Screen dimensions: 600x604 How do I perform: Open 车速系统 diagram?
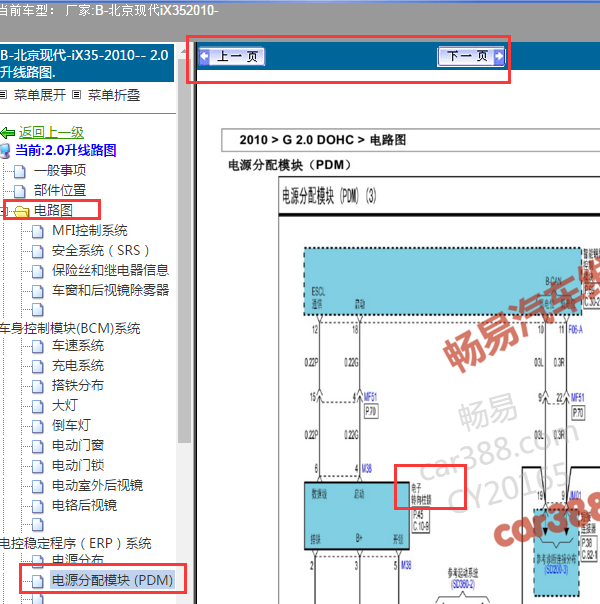78,346
